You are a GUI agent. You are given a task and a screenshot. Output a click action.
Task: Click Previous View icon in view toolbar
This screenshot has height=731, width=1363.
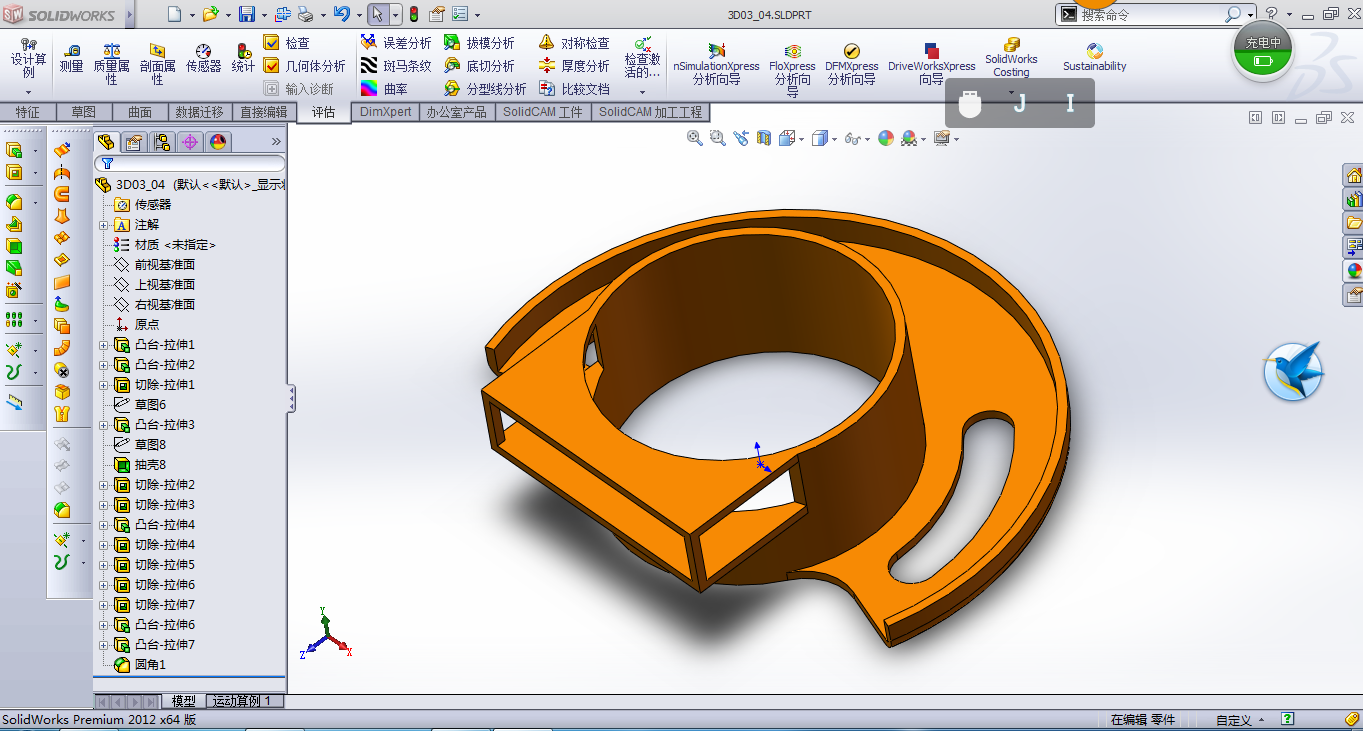point(741,138)
